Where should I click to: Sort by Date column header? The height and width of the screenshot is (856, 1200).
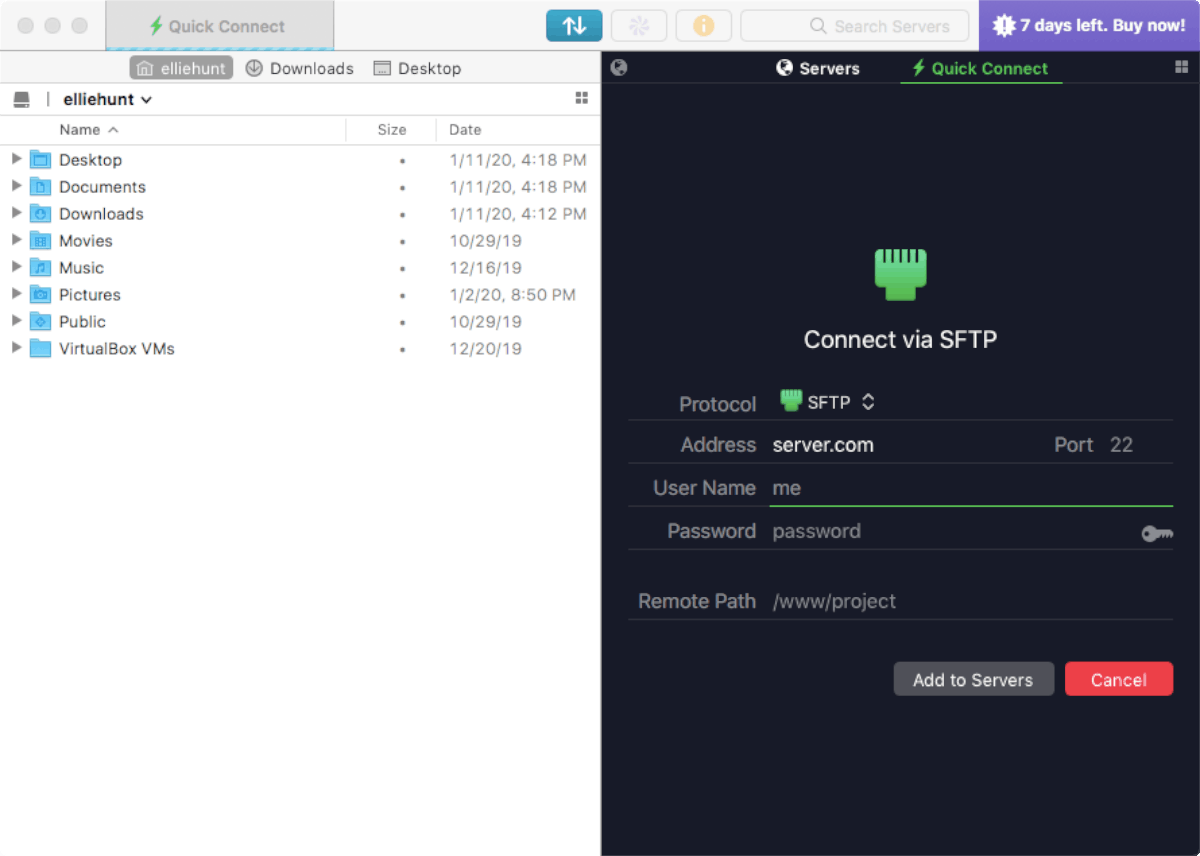tap(465, 130)
